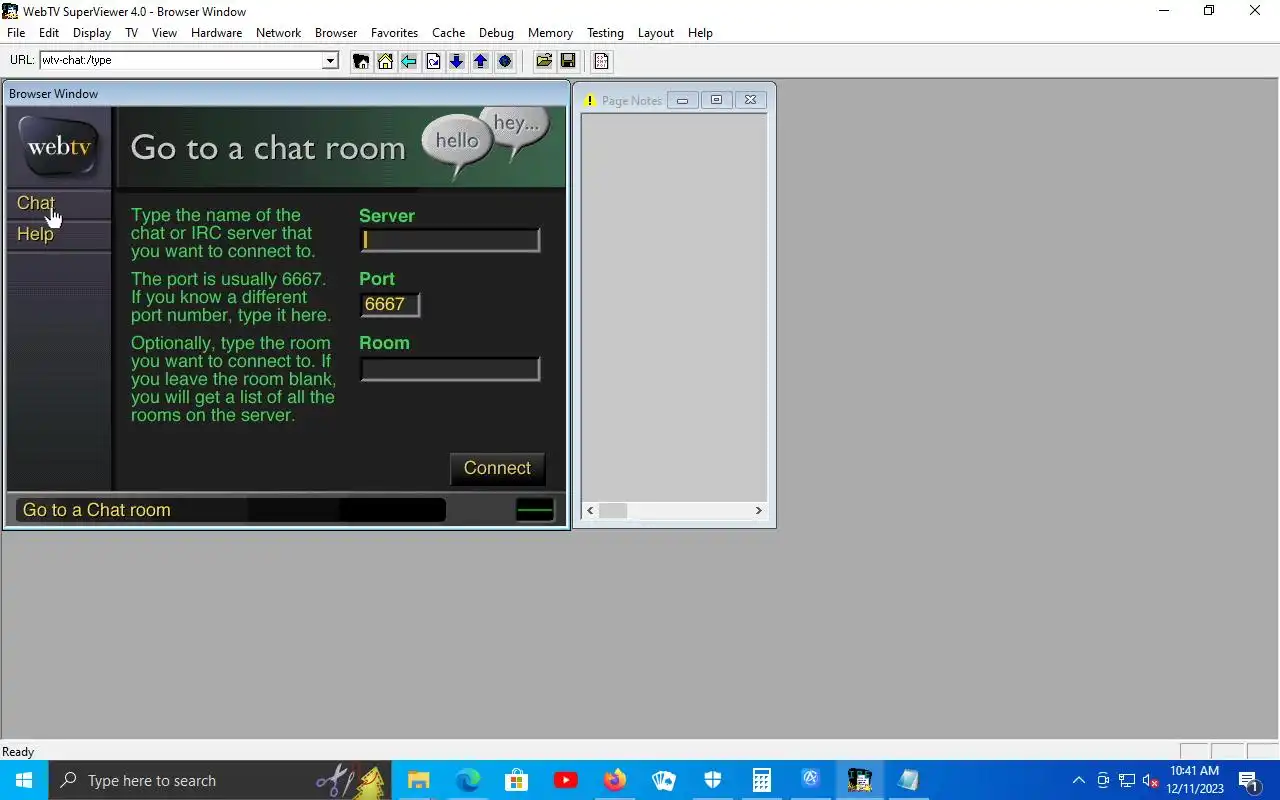The width and height of the screenshot is (1280, 800).
Task: Click Page Notes scrollbar left arrow
Action: coord(590,510)
